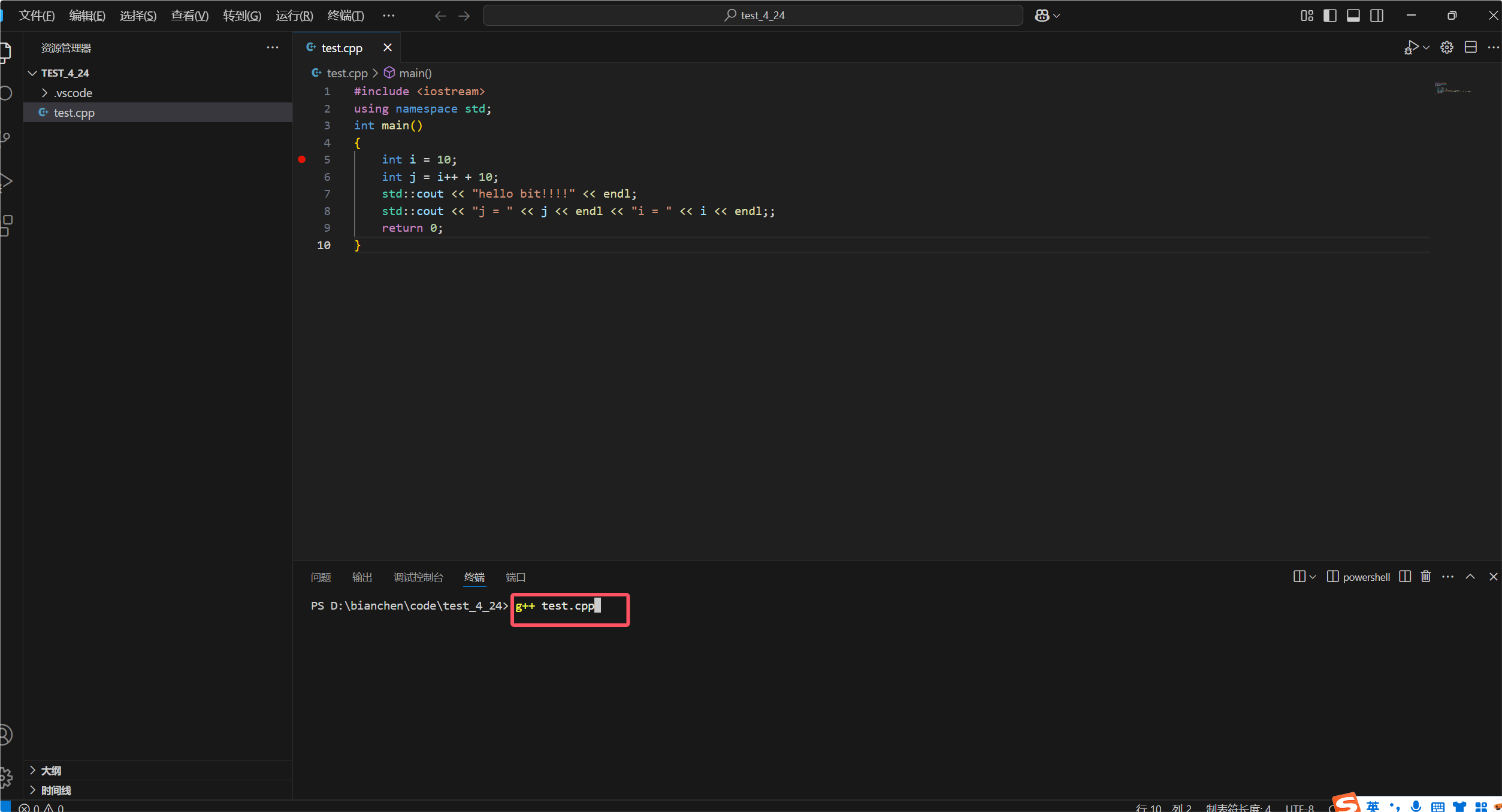The width and height of the screenshot is (1502, 812).
Task: Toggle the breakpoint on line 5
Action: (302, 159)
